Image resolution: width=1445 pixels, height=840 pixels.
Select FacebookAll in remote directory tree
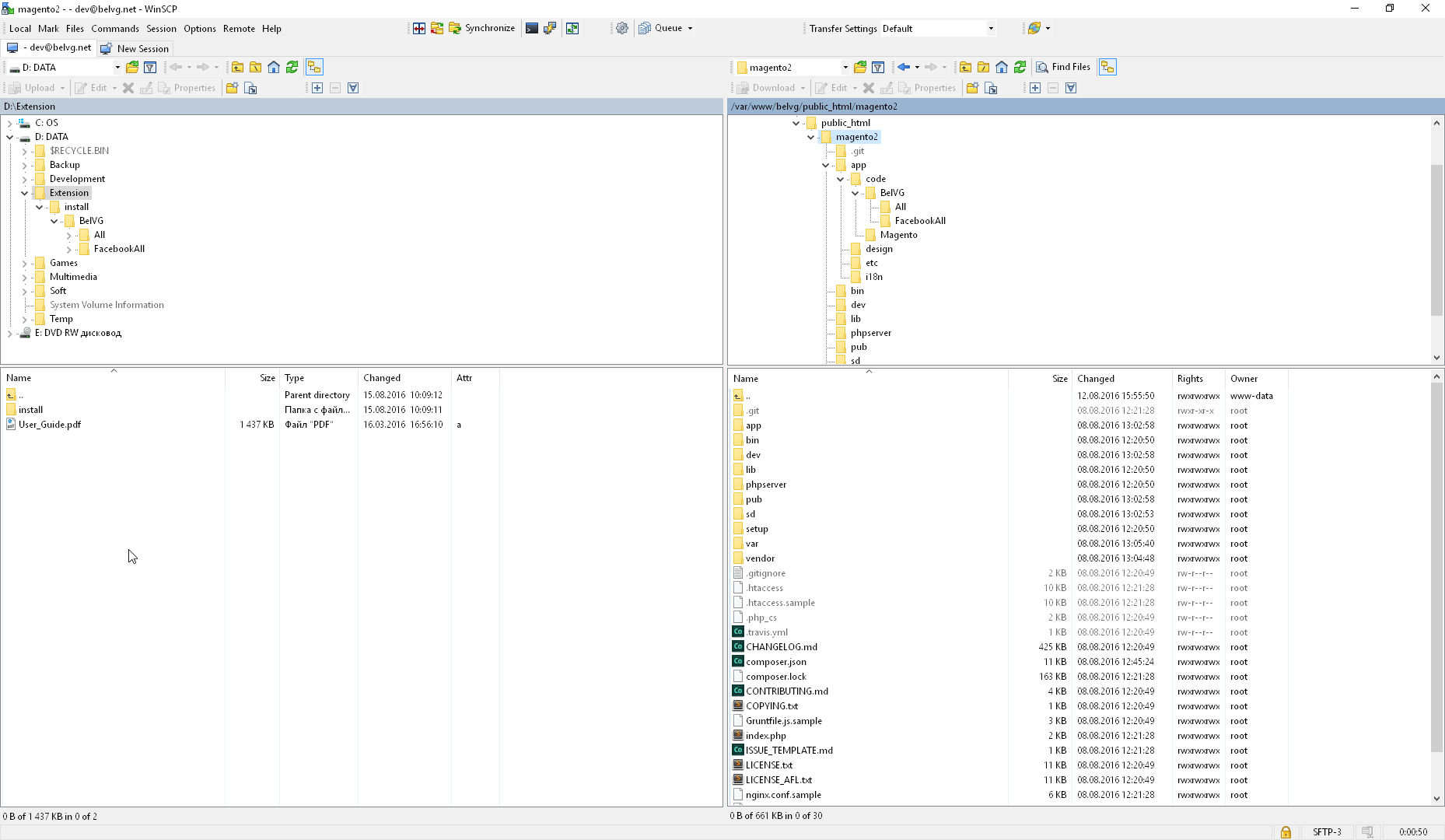click(920, 221)
